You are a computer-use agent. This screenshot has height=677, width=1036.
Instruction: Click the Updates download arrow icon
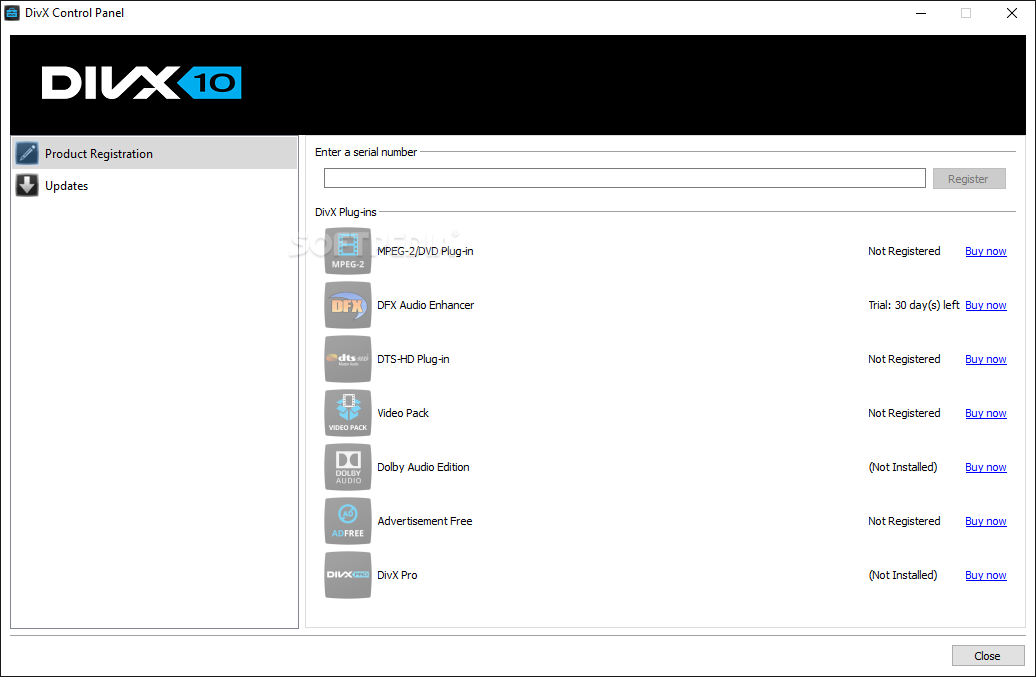(x=27, y=186)
